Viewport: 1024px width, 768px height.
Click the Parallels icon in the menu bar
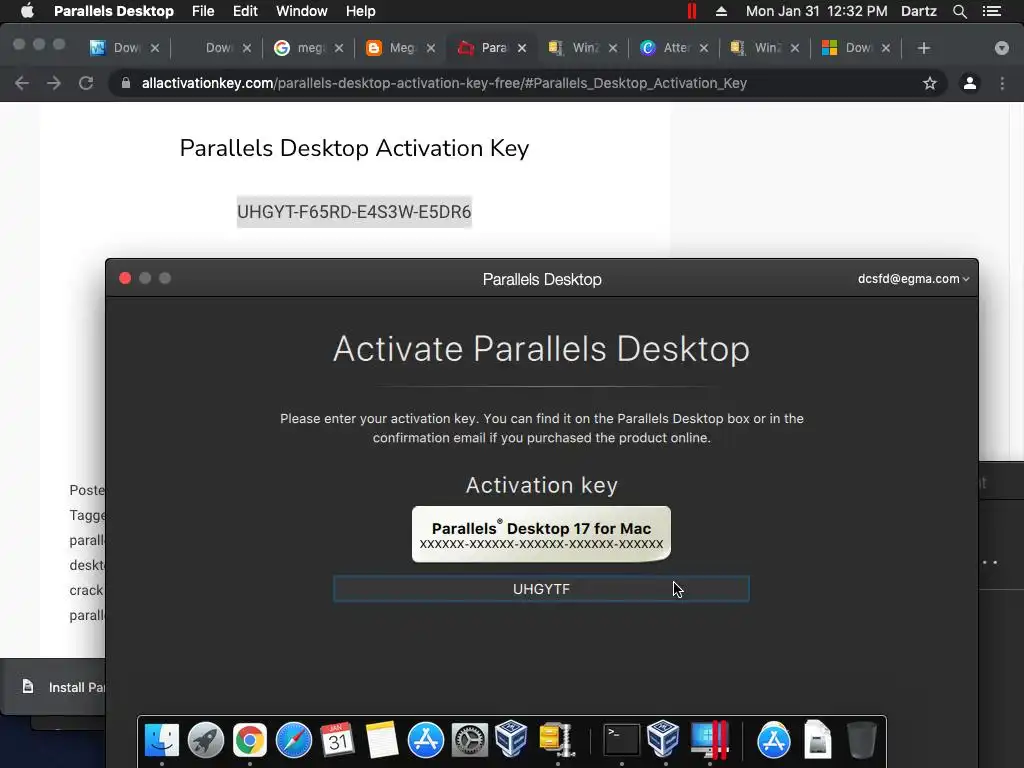tap(692, 11)
